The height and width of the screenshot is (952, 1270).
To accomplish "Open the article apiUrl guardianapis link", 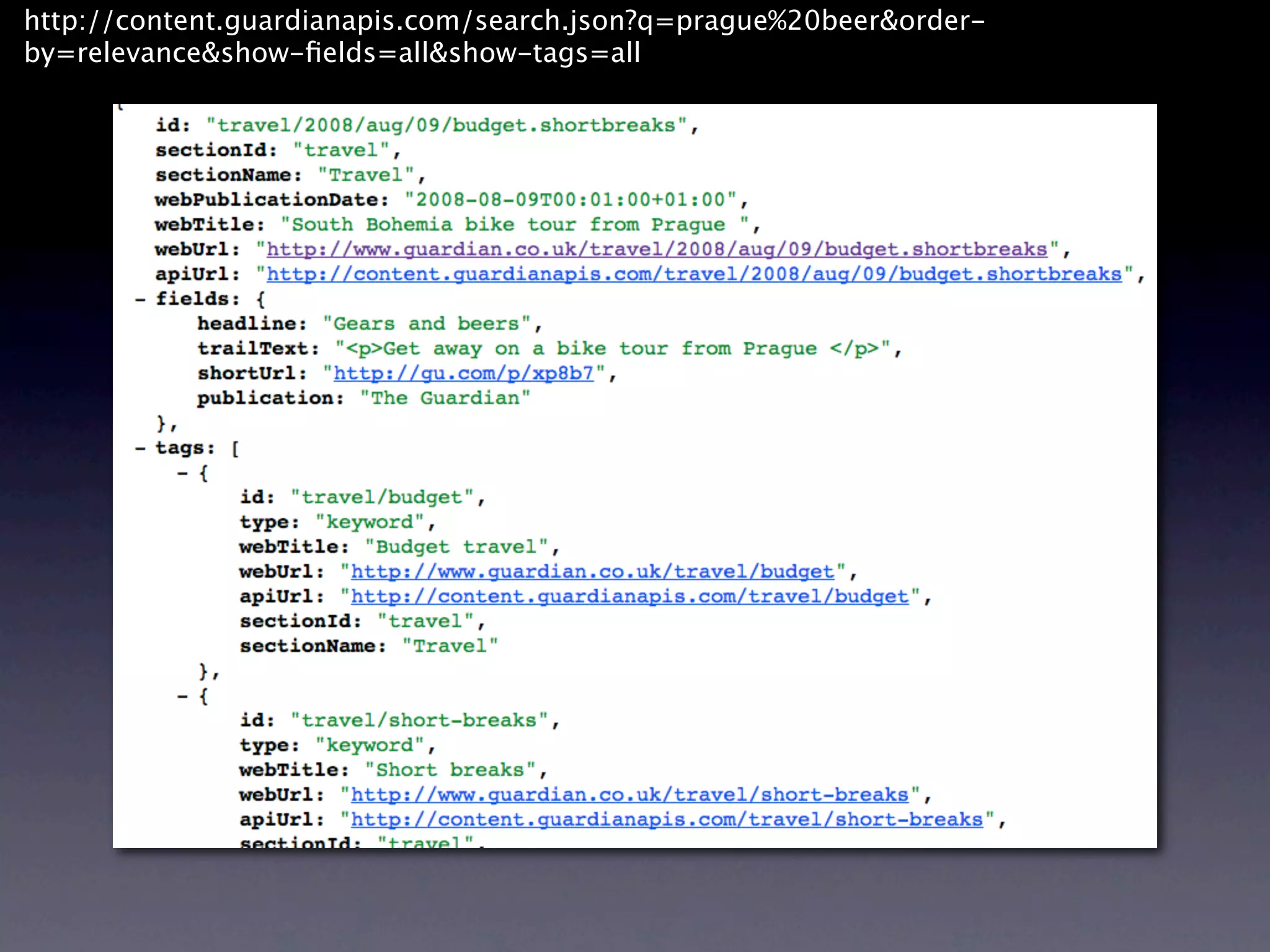I will click(694, 275).
